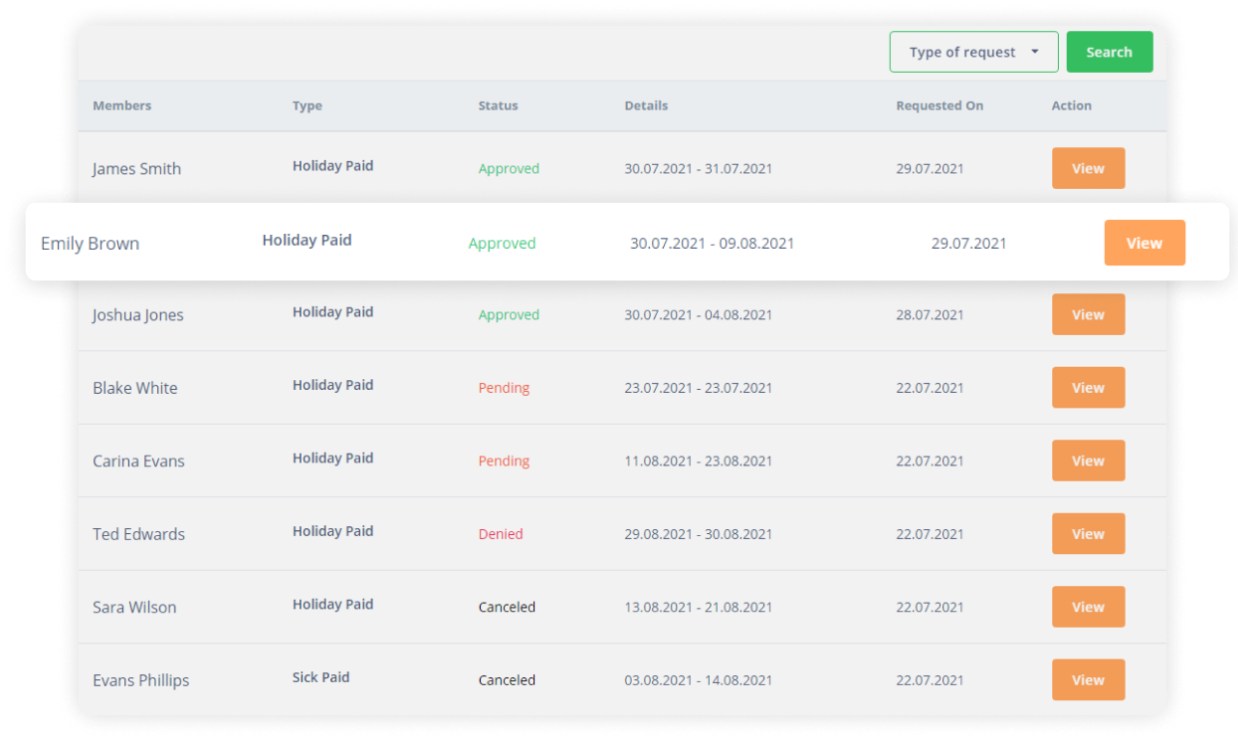Click dates 11.08.2021 - 23.08.2021
Screen dimensions: 1238x741
[698, 460]
